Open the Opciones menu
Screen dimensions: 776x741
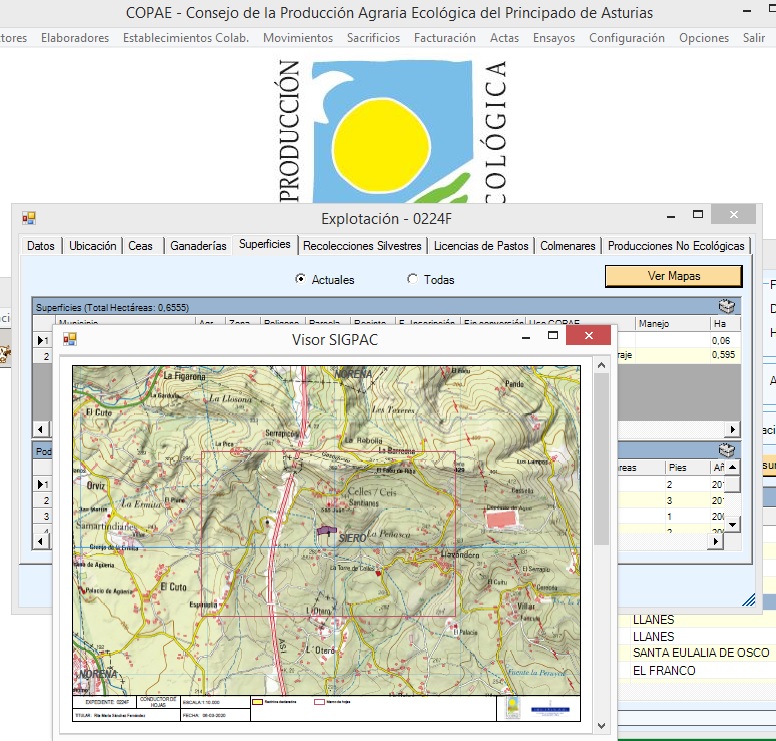coord(704,38)
